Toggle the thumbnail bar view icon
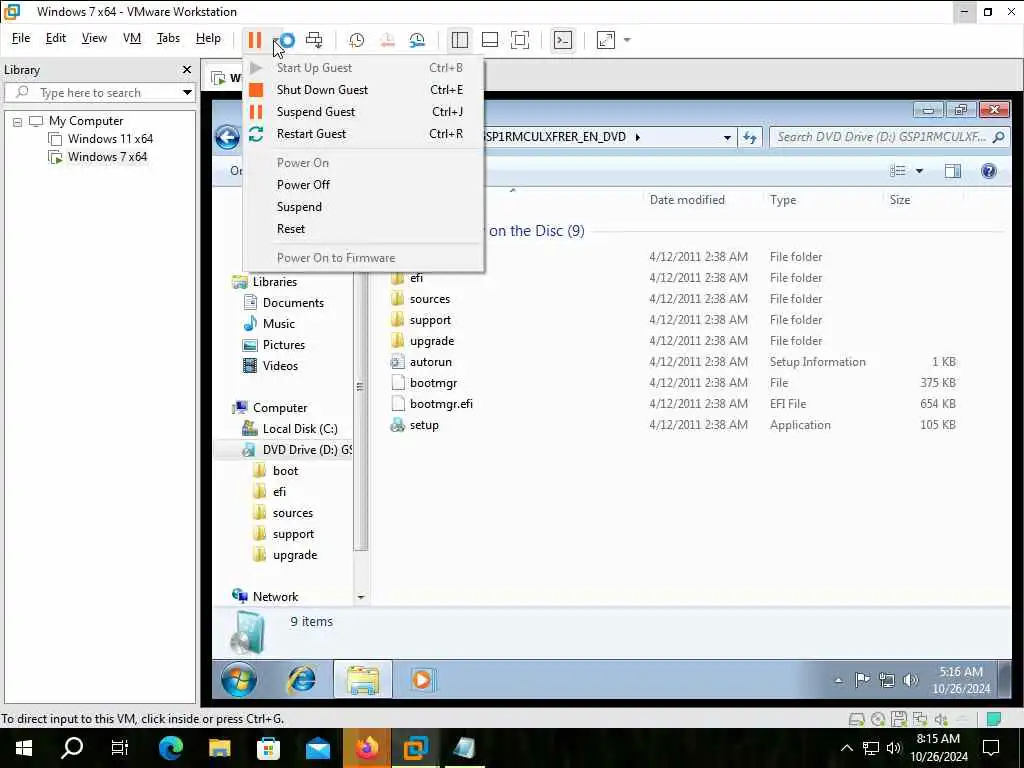 point(490,40)
